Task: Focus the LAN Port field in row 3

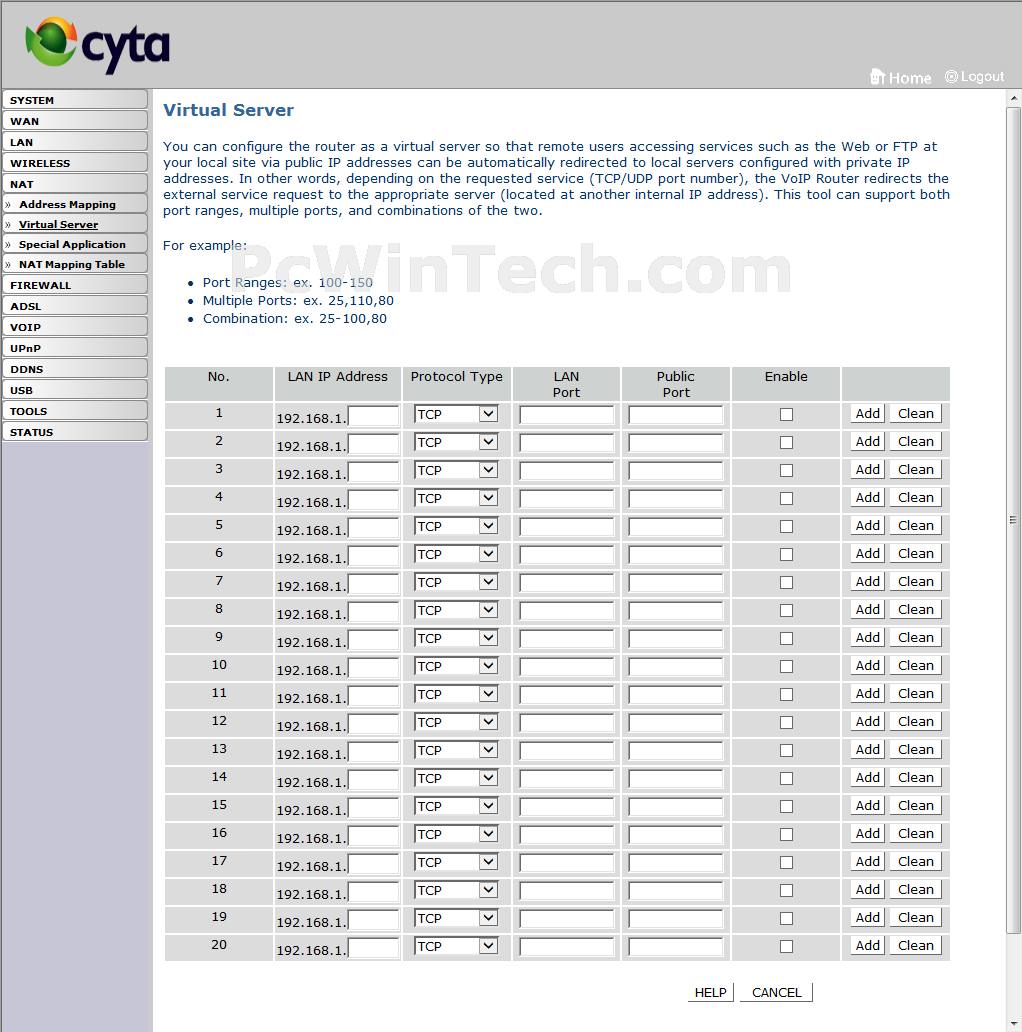Action: pyautogui.click(x=566, y=471)
